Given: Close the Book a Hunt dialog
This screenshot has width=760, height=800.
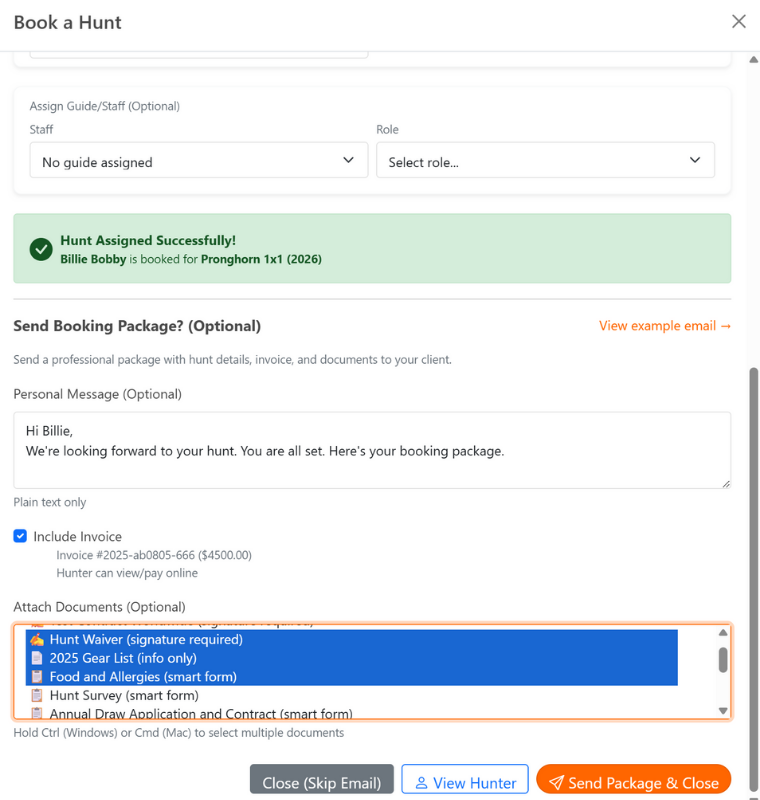Looking at the screenshot, I should pyautogui.click(x=739, y=21).
